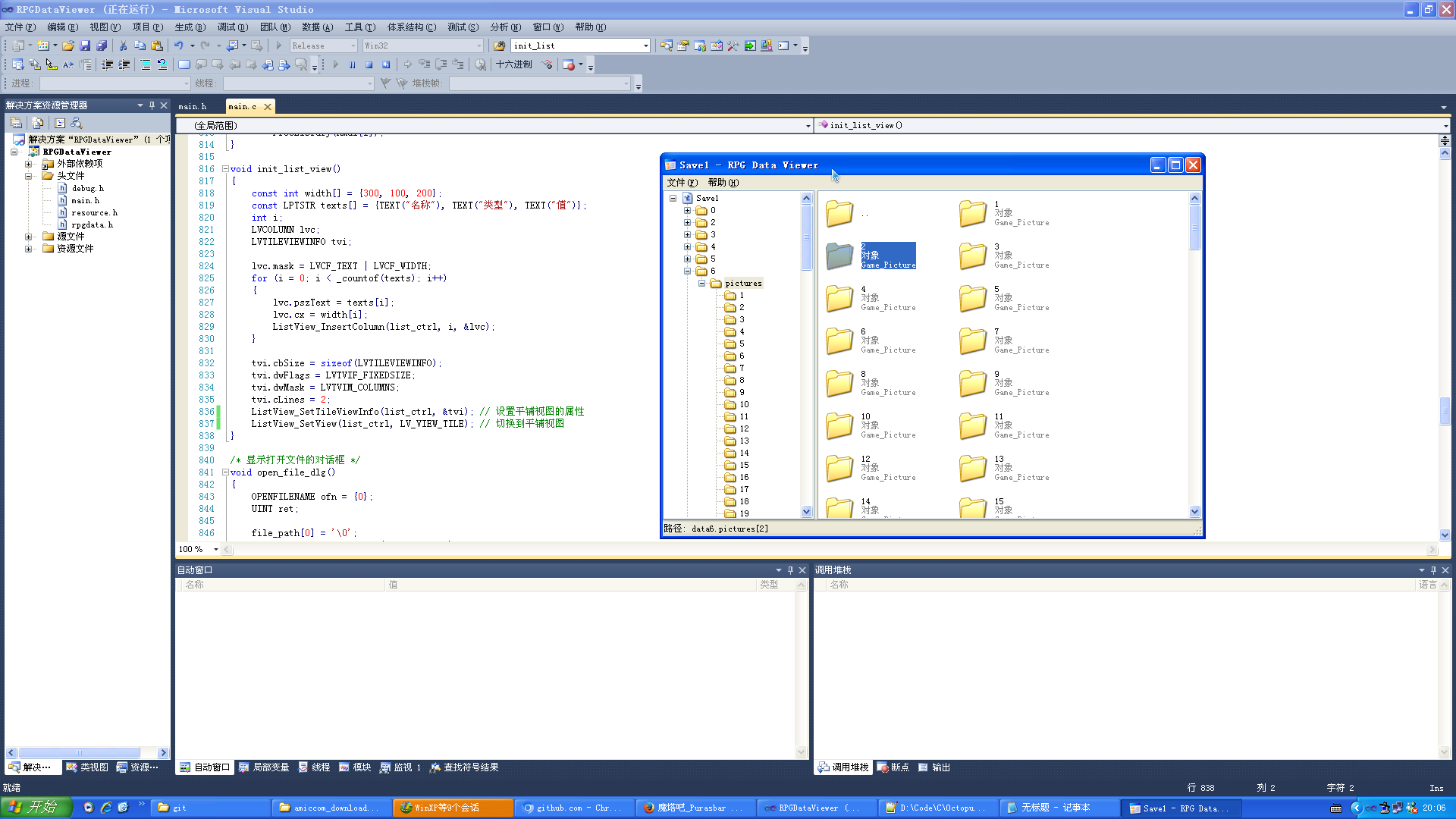Collapse the 头文件 folder
1456x819 pixels.
tap(29, 176)
